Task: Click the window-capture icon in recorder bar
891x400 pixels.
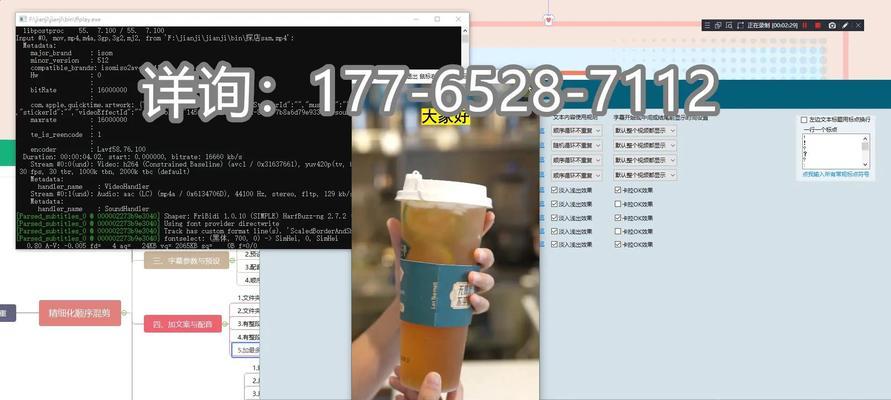Action: click(x=718, y=26)
